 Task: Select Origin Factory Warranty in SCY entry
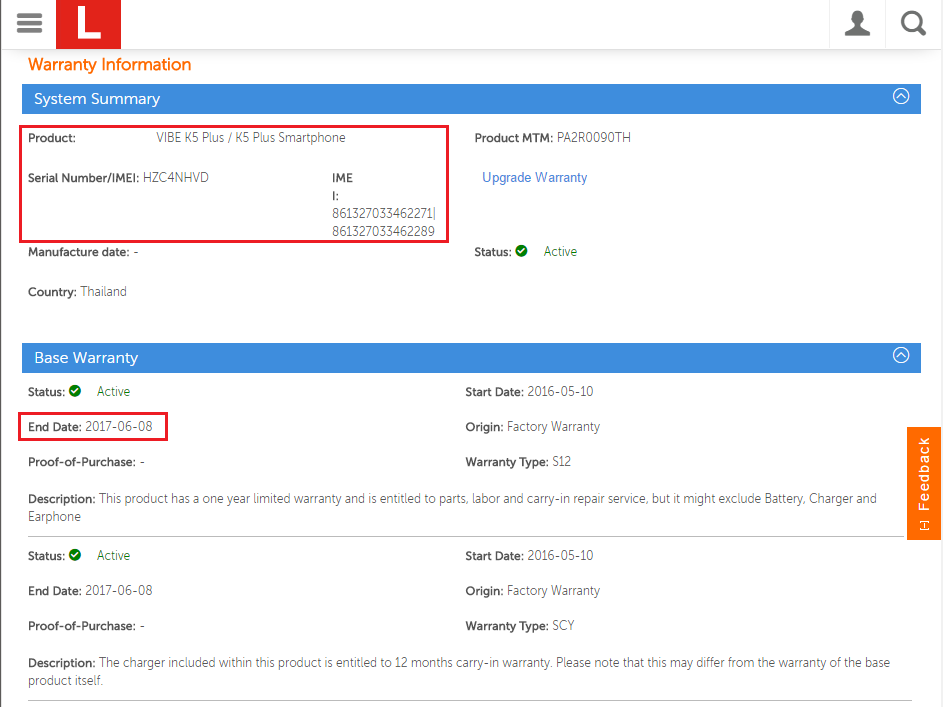[x=553, y=591]
